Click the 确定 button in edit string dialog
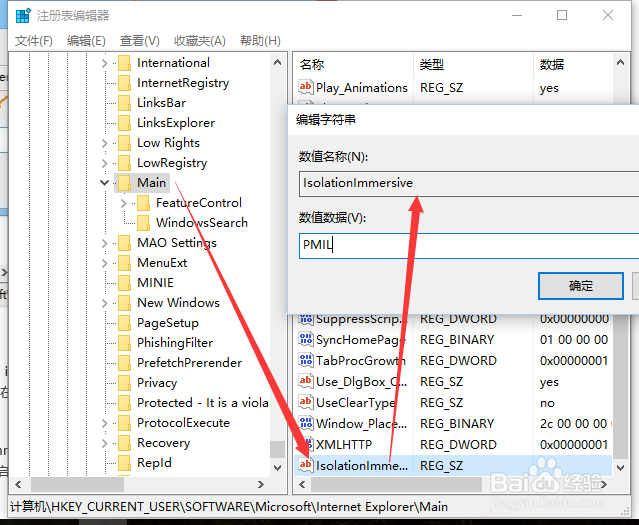639x525 pixels. [x=581, y=286]
